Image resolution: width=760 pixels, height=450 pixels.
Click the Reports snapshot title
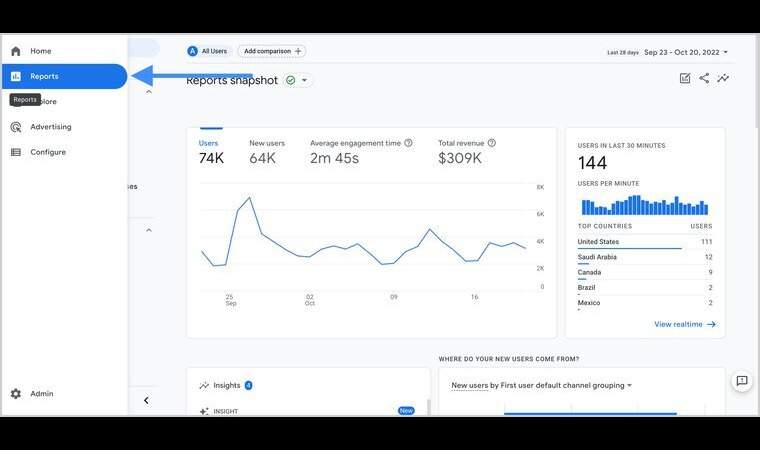click(232, 80)
